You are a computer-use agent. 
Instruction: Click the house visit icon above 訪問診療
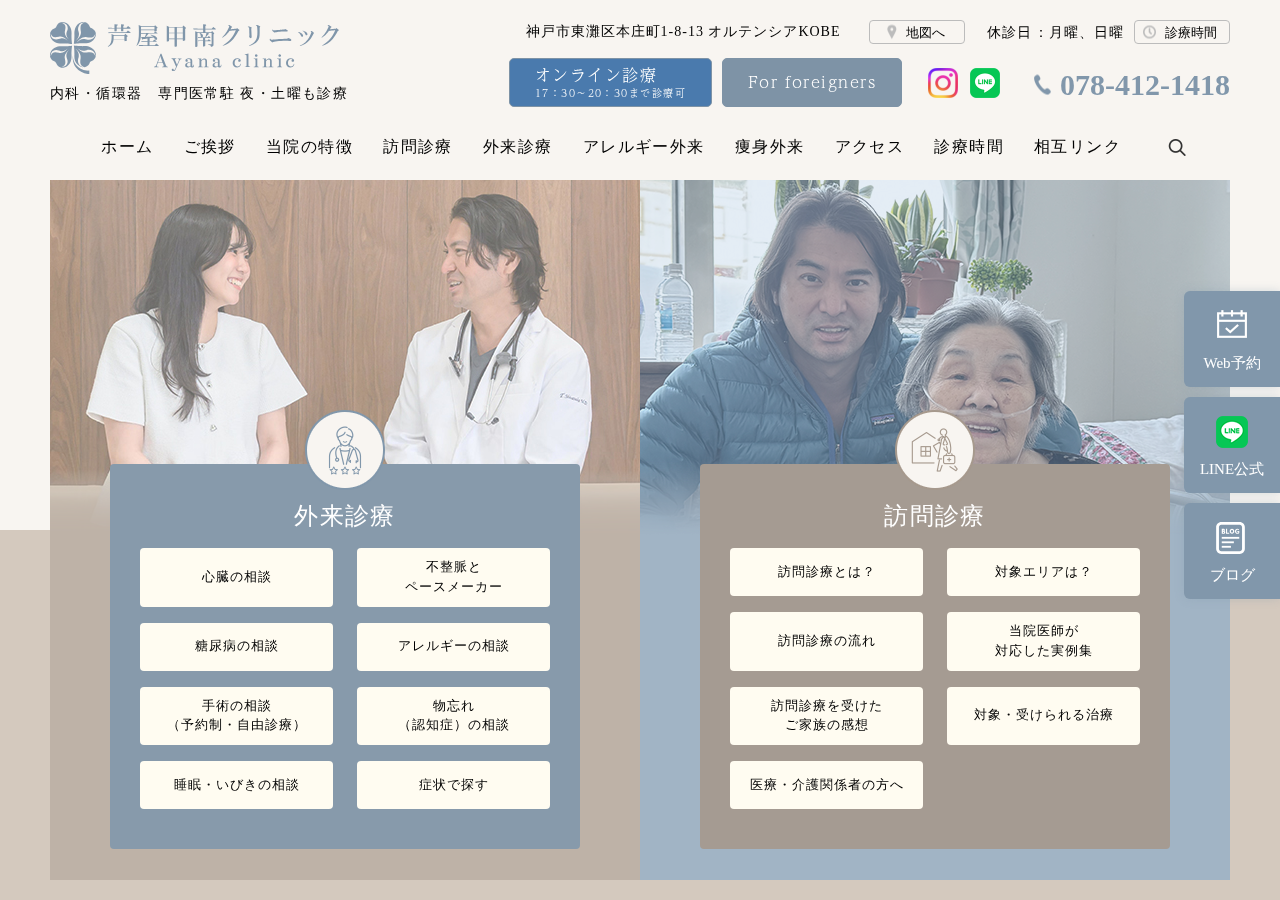point(935,450)
